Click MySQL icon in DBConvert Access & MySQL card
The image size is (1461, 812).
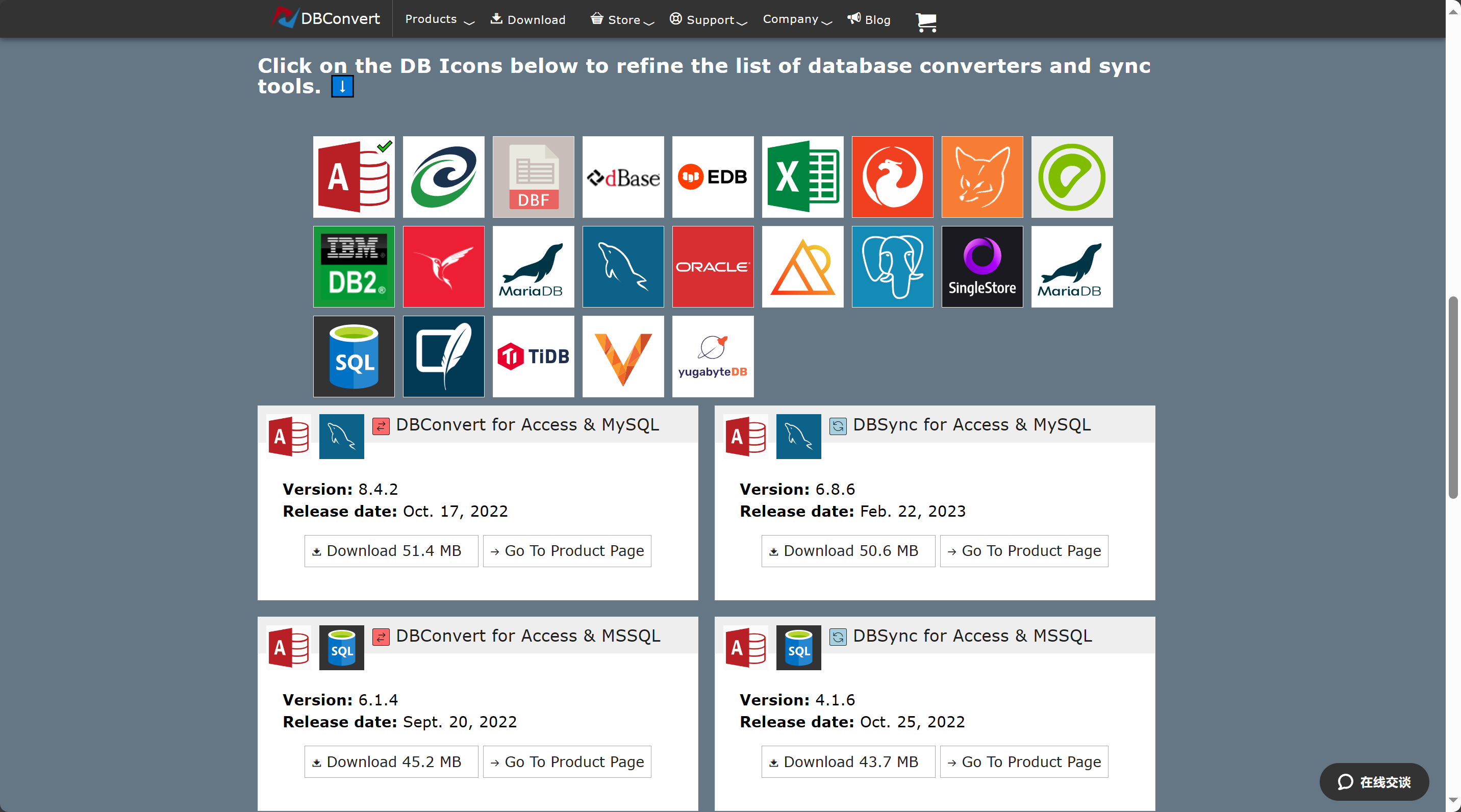click(341, 437)
